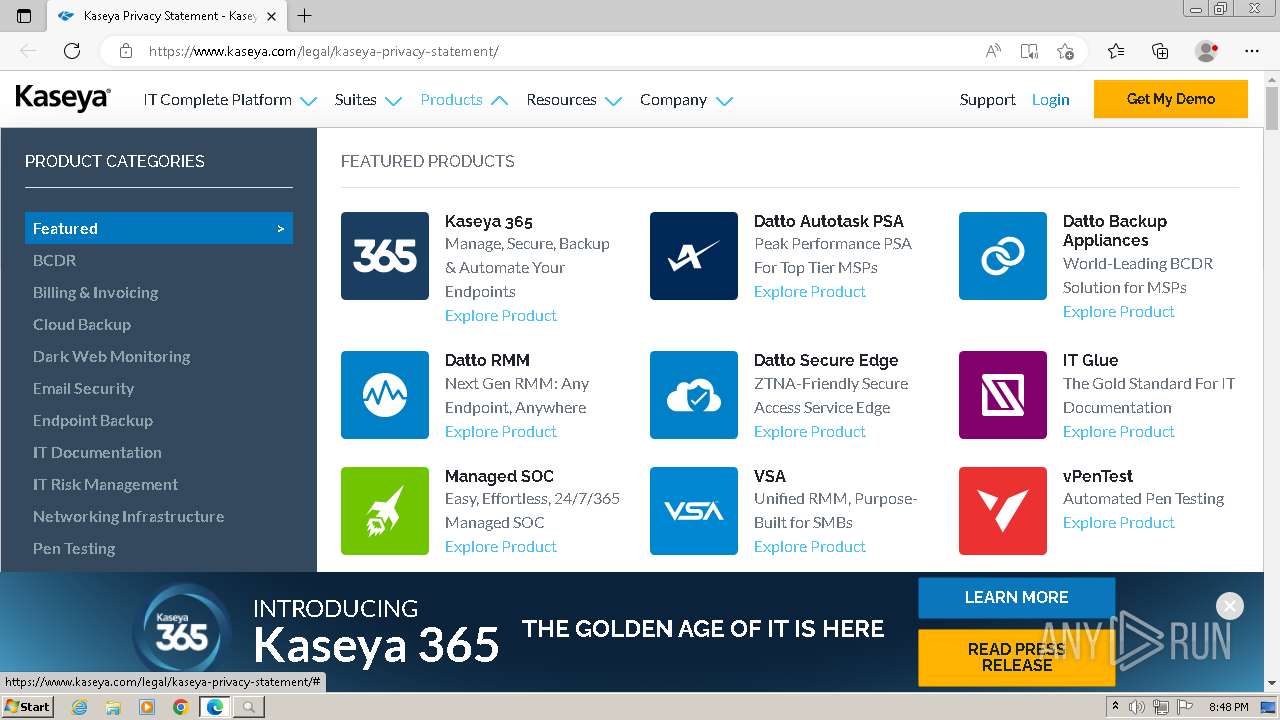The height and width of the screenshot is (720, 1280).
Task: Explore Product link under Datto Autotask PSA
Action: point(810,291)
